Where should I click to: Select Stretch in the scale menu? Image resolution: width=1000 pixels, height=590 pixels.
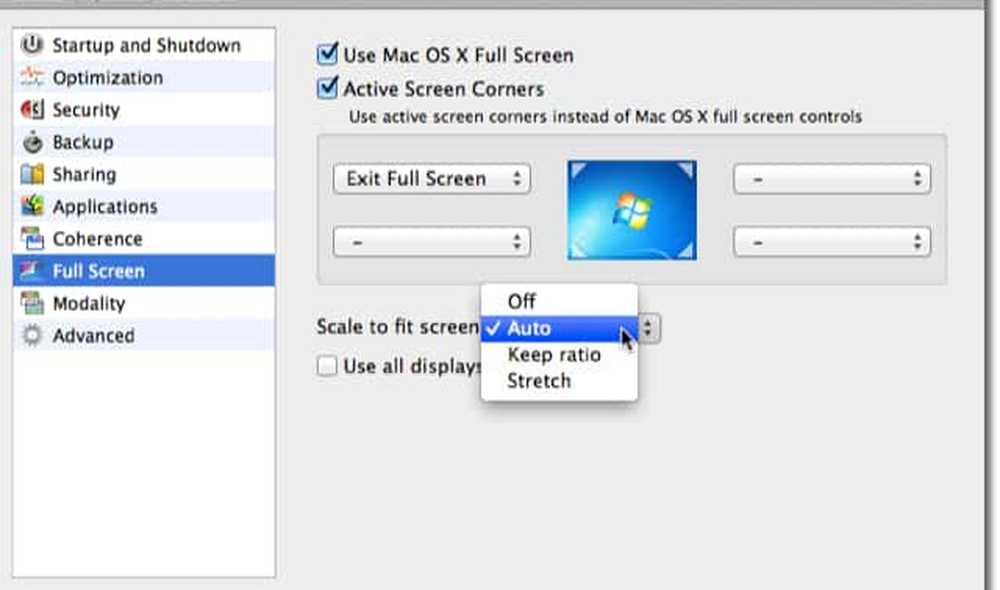point(539,381)
